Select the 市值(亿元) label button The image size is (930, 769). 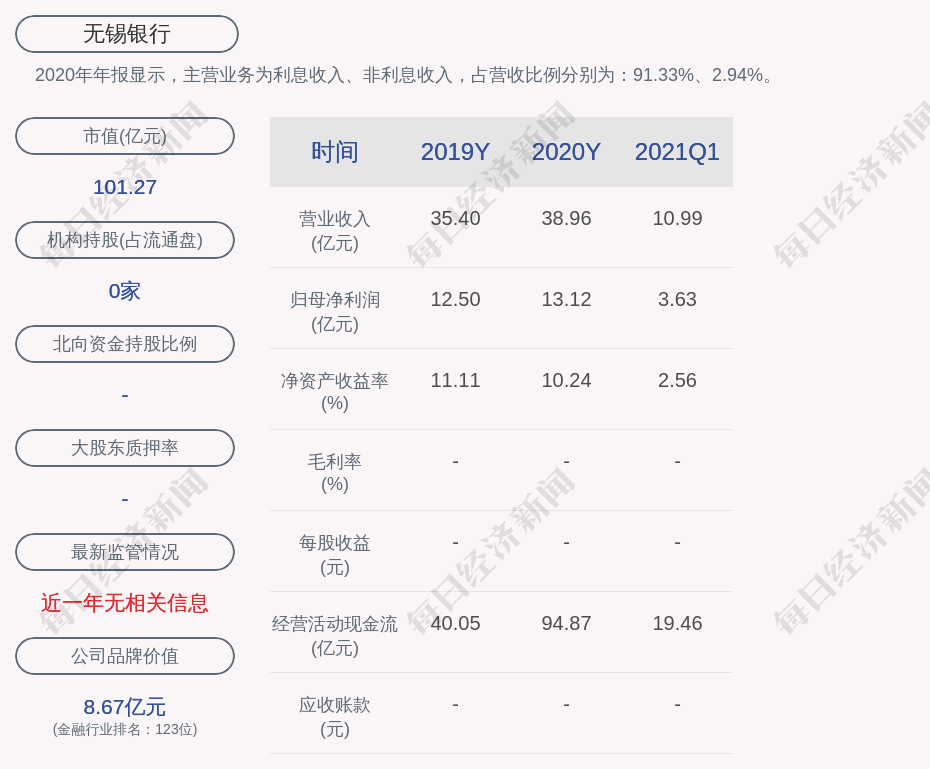(125, 136)
